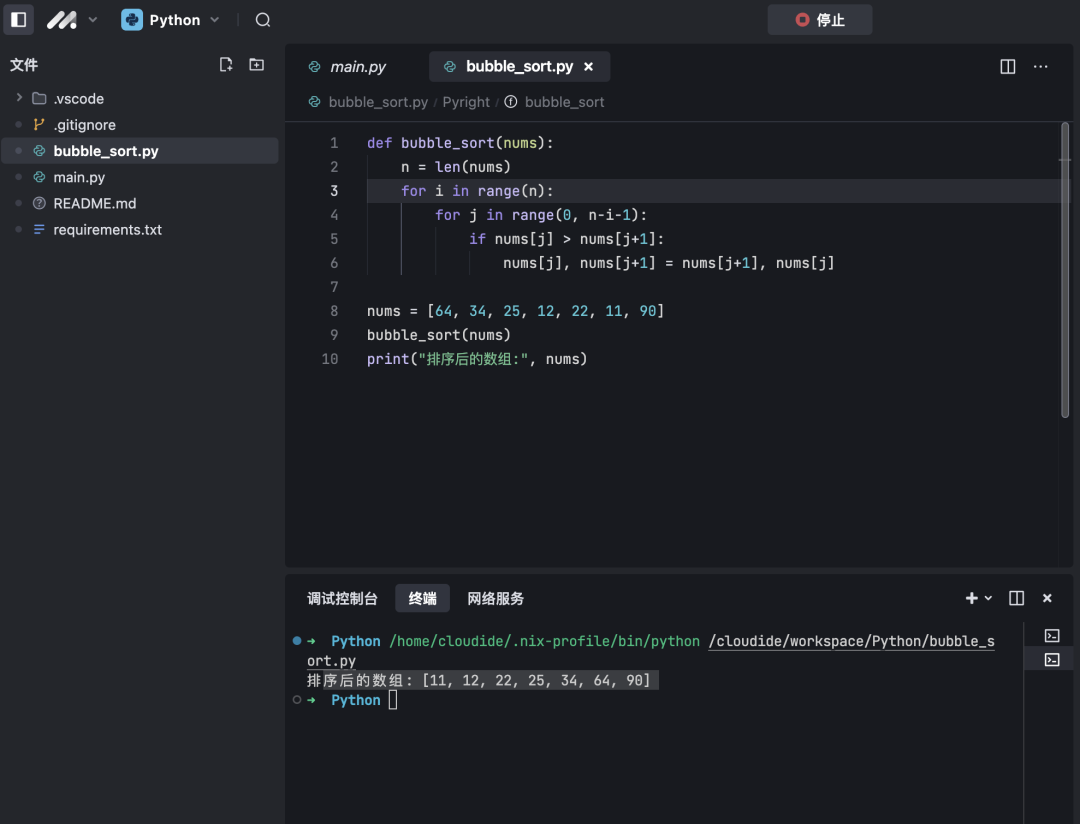This screenshot has width=1080, height=824.
Task: Select the .vscode folder icon
Action: point(39,99)
